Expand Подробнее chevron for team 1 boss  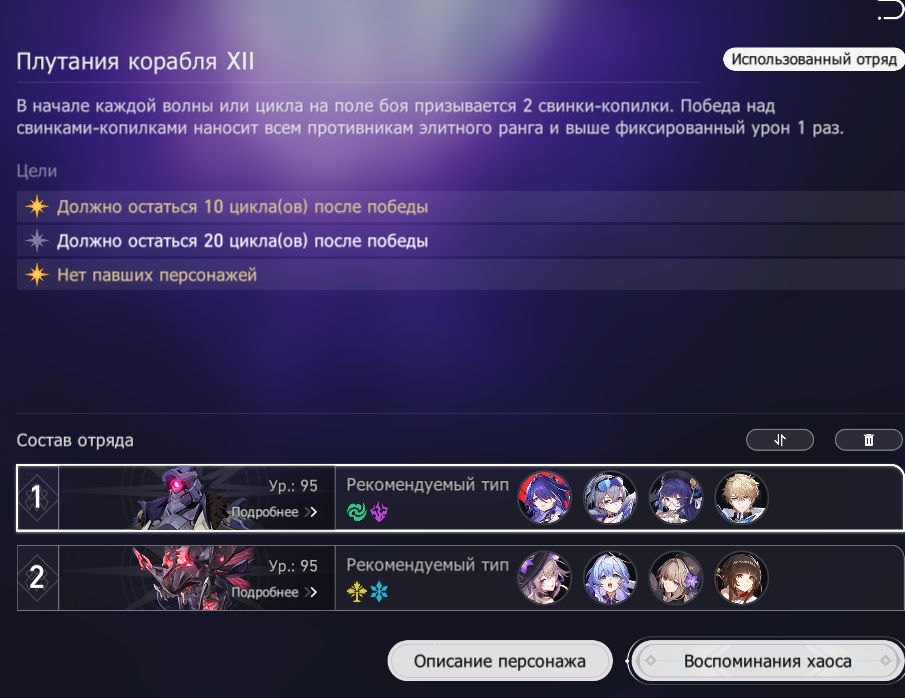coord(311,512)
